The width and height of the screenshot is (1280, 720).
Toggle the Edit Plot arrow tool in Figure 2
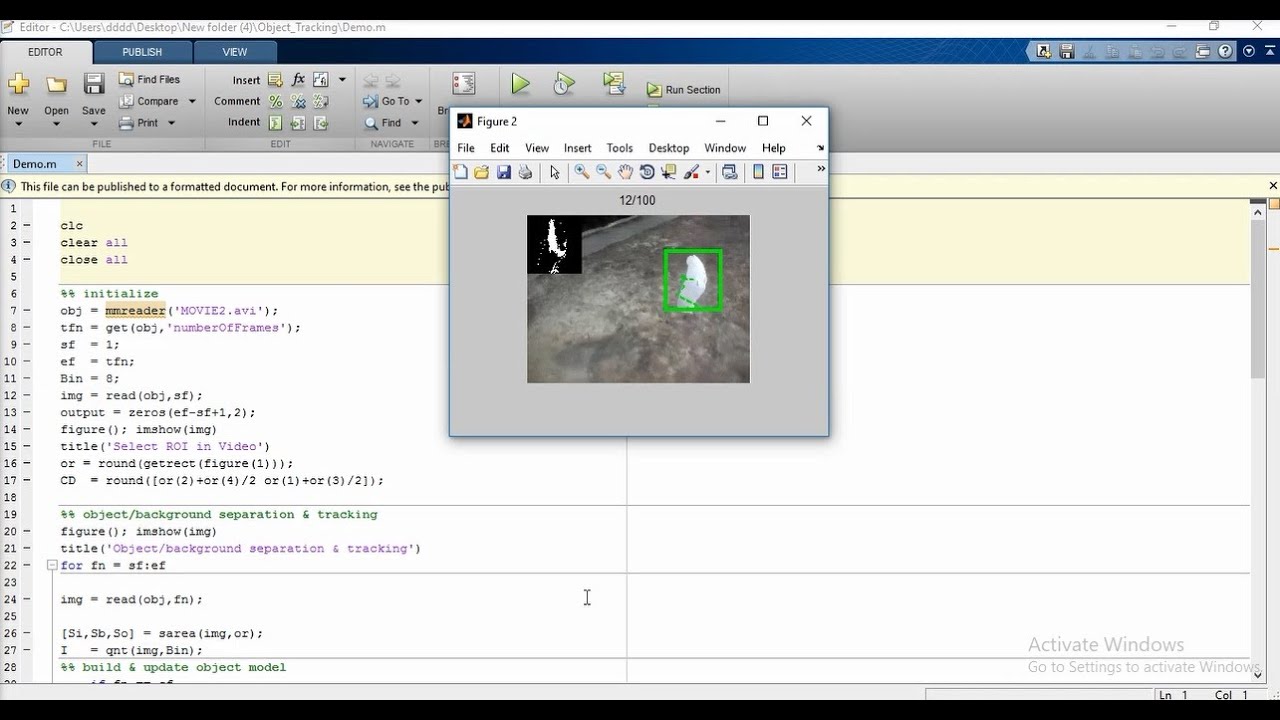(x=555, y=172)
